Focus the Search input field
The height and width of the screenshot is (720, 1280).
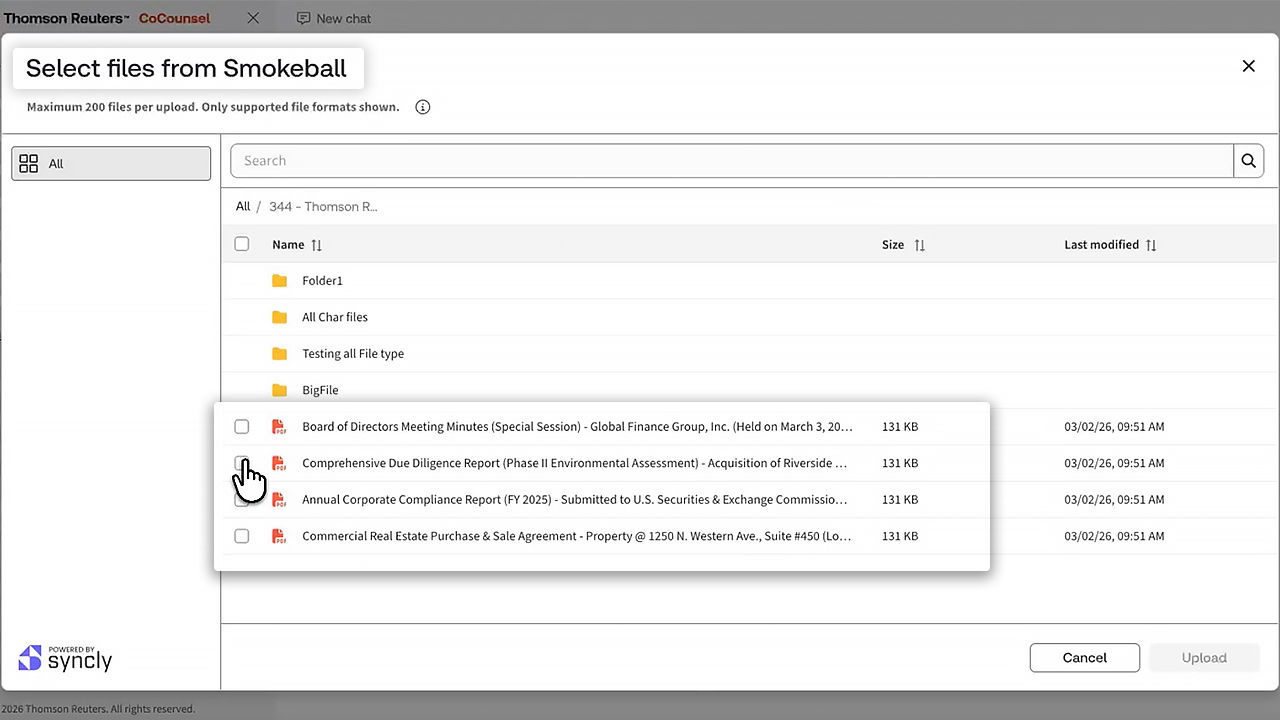732,161
